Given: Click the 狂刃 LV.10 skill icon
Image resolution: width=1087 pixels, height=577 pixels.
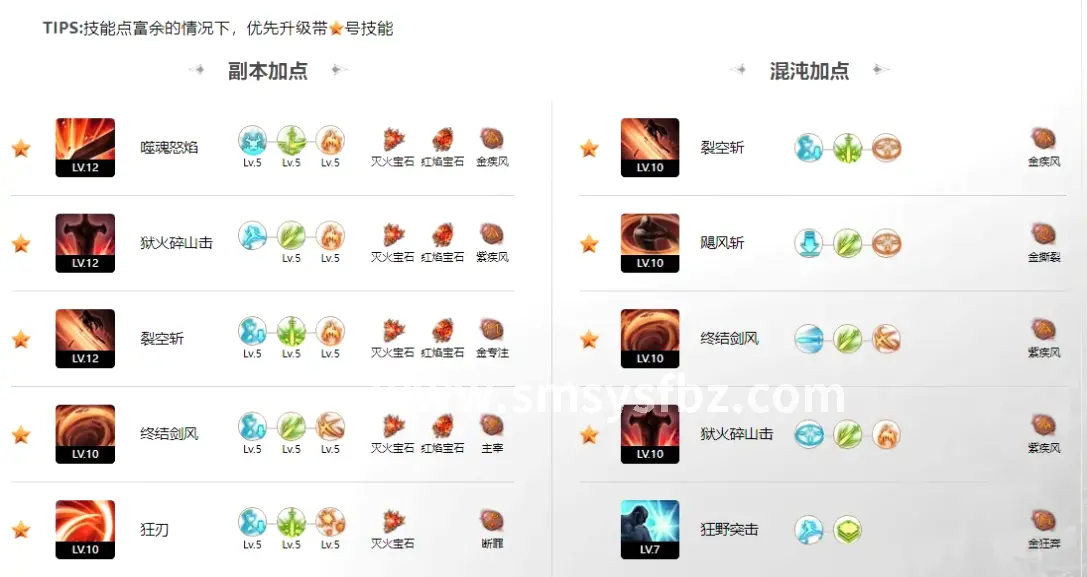Looking at the screenshot, I should (x=85, y=529).
